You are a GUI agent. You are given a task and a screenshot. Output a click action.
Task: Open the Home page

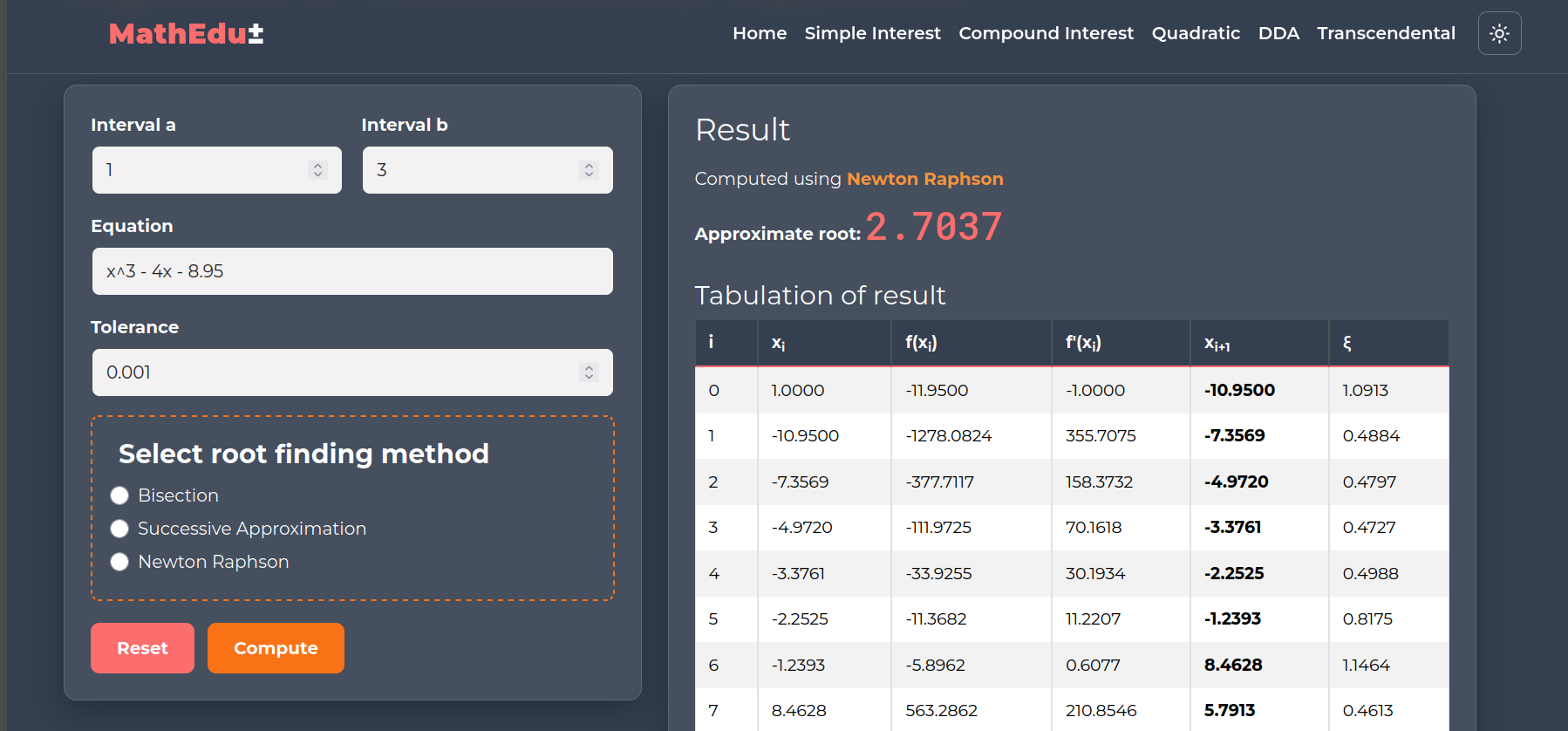tap(760, 33)
